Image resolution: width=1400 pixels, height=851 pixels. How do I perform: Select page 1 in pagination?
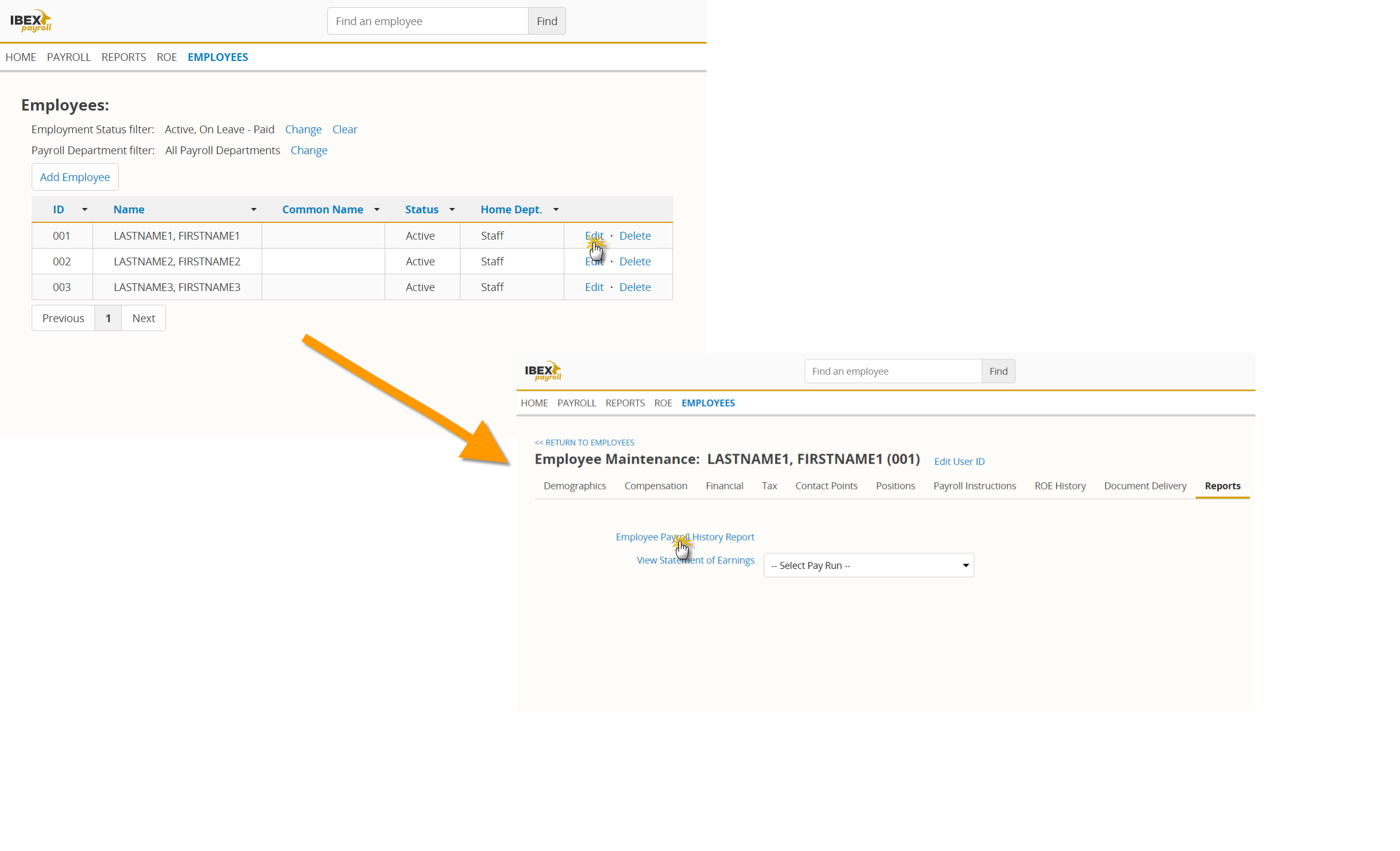tap(108, 318)
